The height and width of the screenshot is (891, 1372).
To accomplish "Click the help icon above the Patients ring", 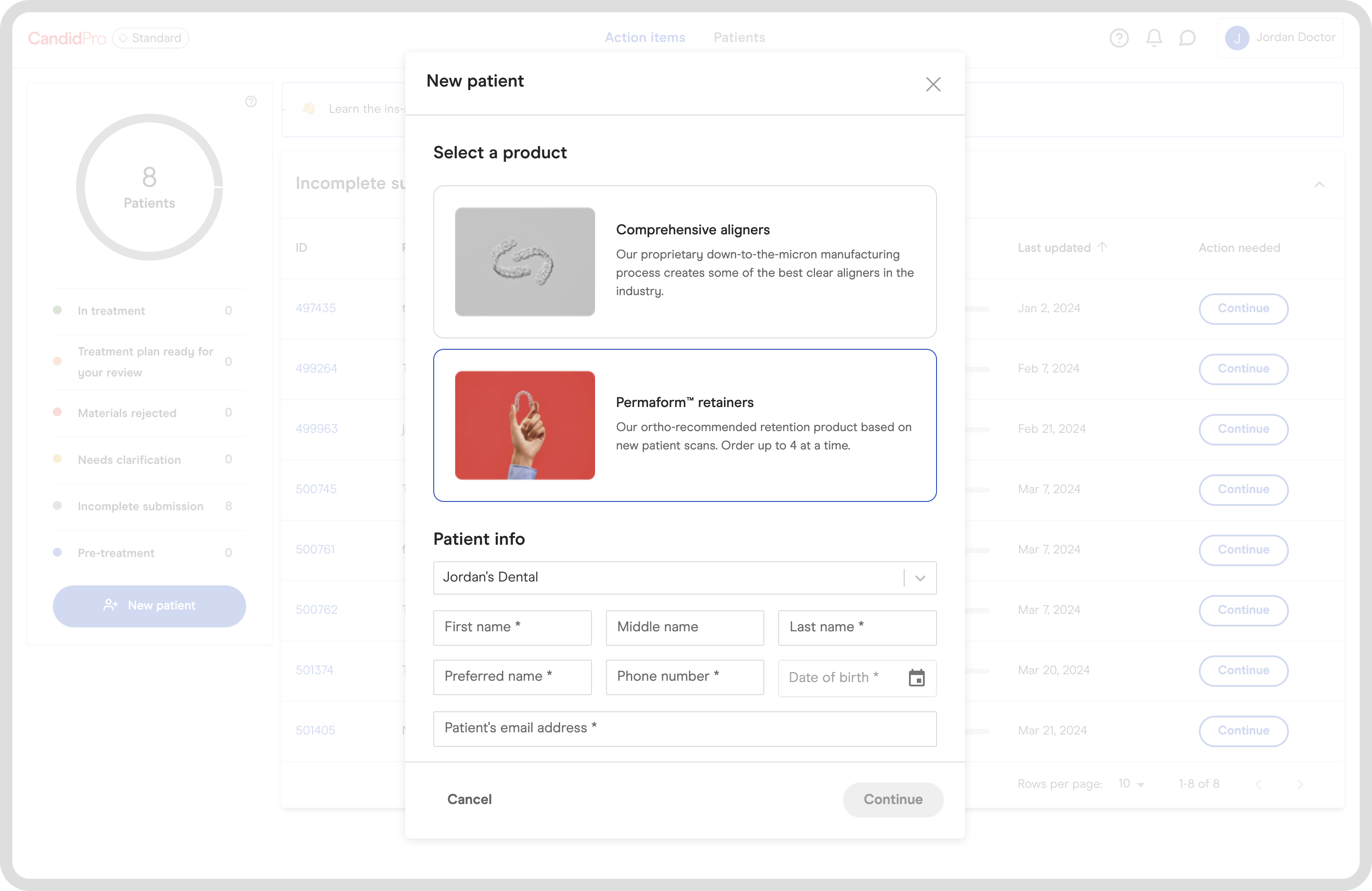I will pyautogui.click(x=251, y=101).
